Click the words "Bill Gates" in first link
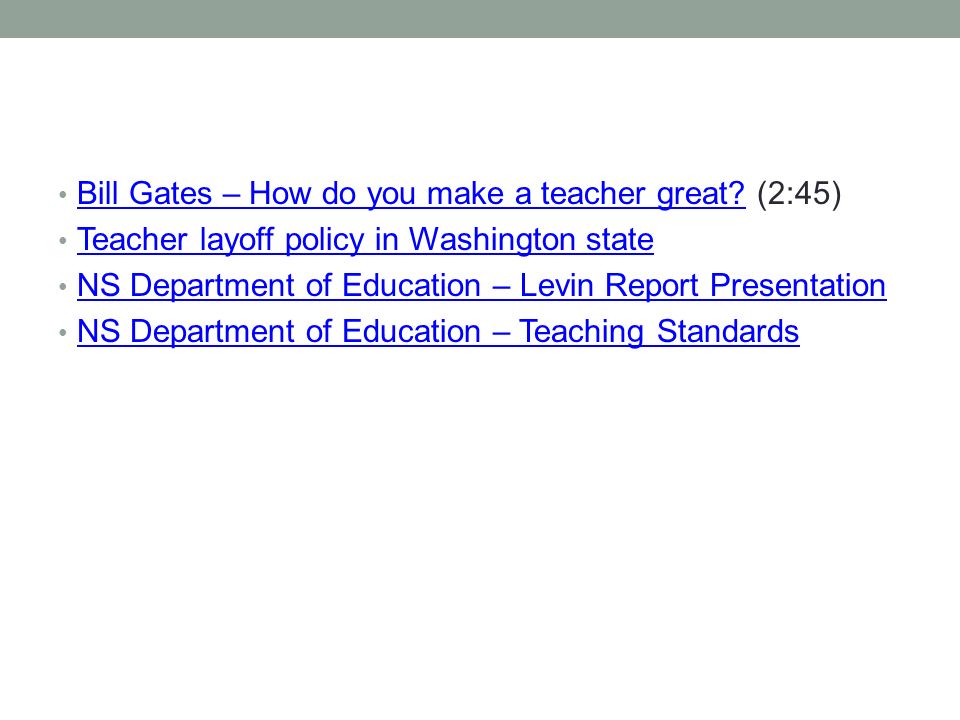 144,193
